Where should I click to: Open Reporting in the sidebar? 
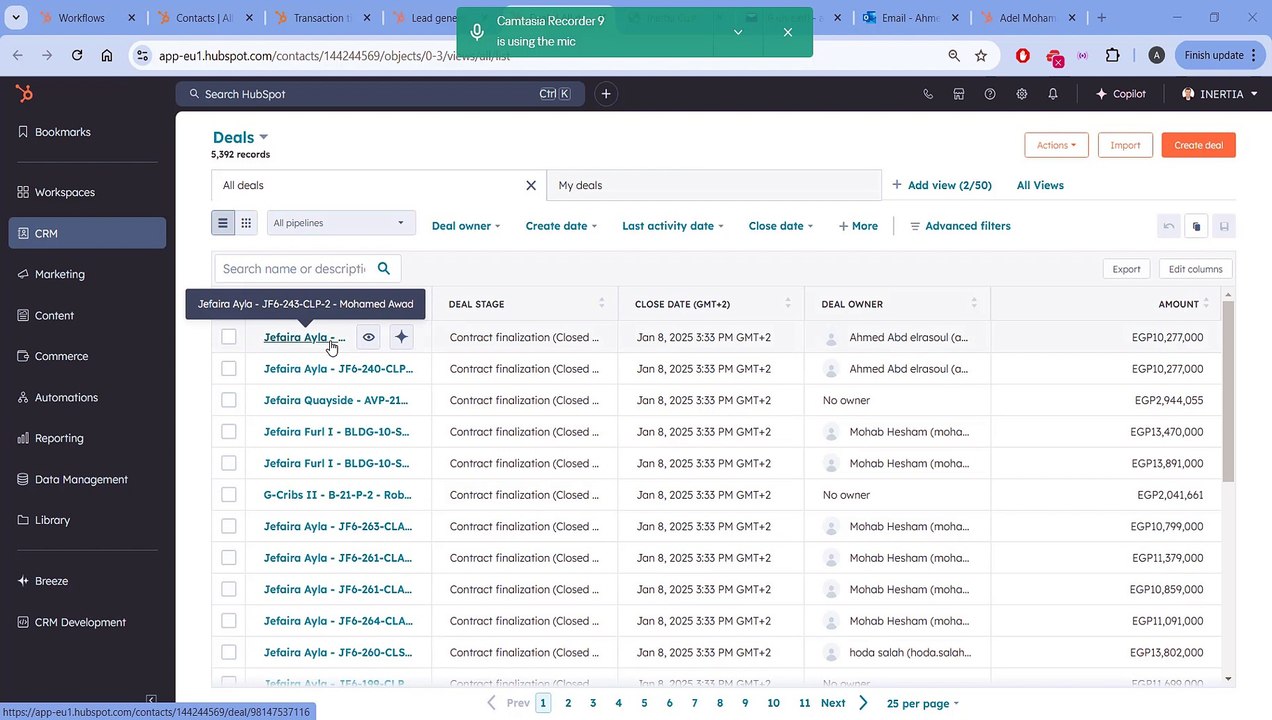pyautogui.click(x=59, y=438)
